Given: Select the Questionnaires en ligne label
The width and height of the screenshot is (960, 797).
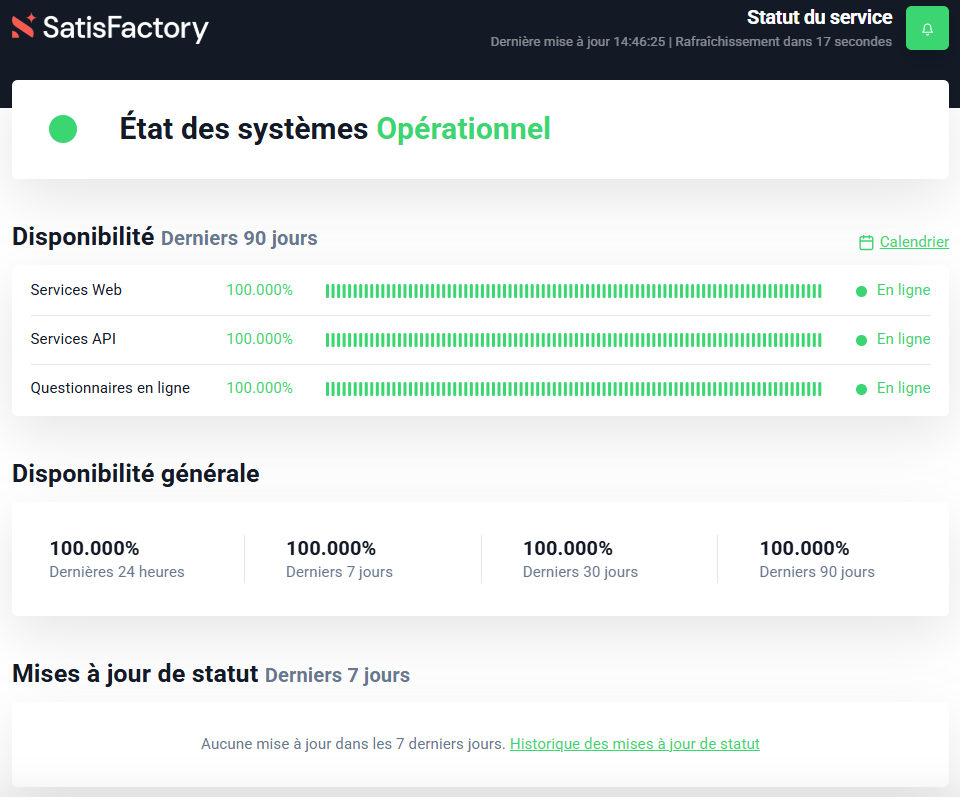Looking at the screenshot, I should click(x=110, y=388).
